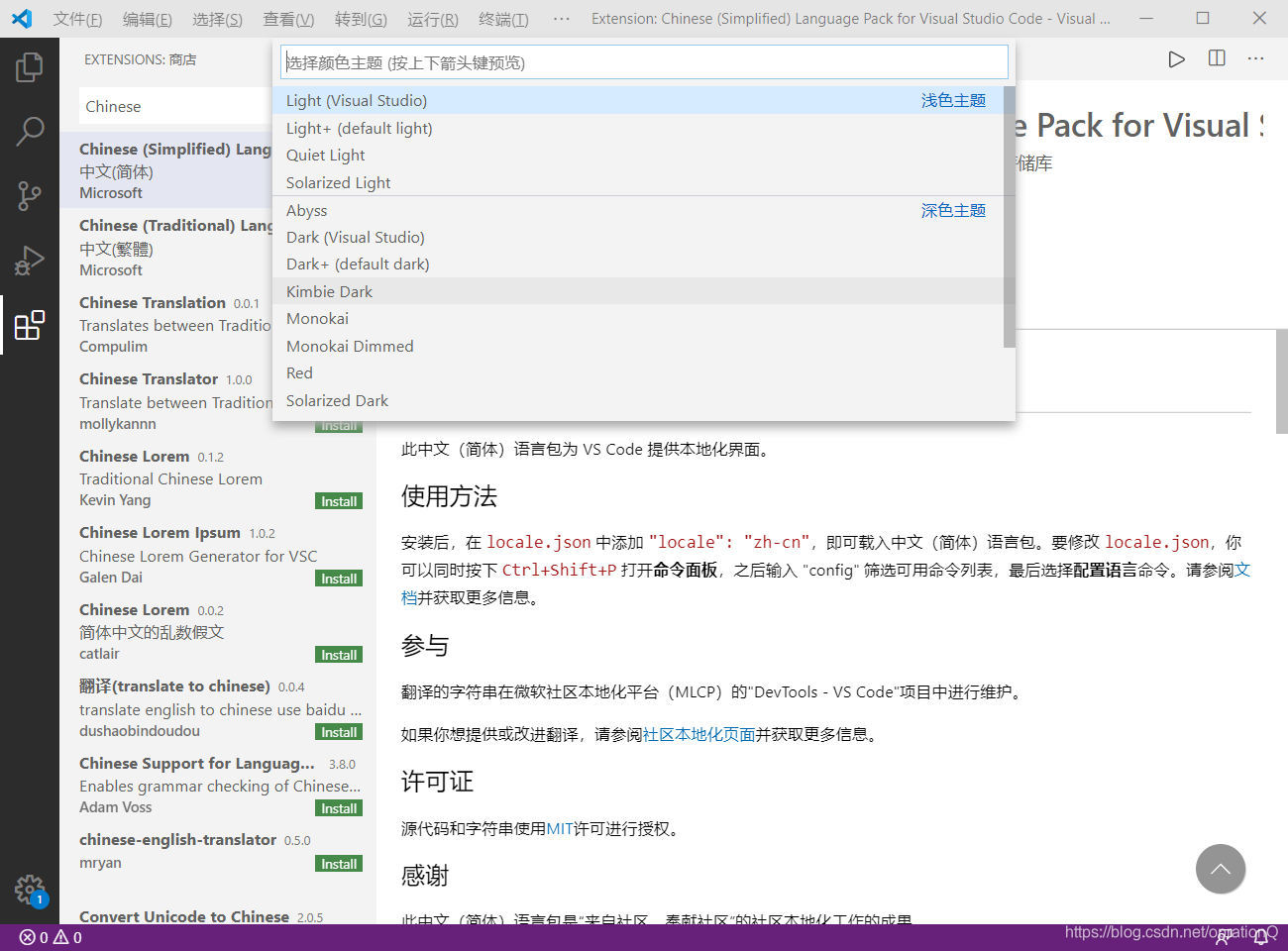Open the 查看(V) menu
This screenshot has width=1288, height=951.
coord(288,19)
